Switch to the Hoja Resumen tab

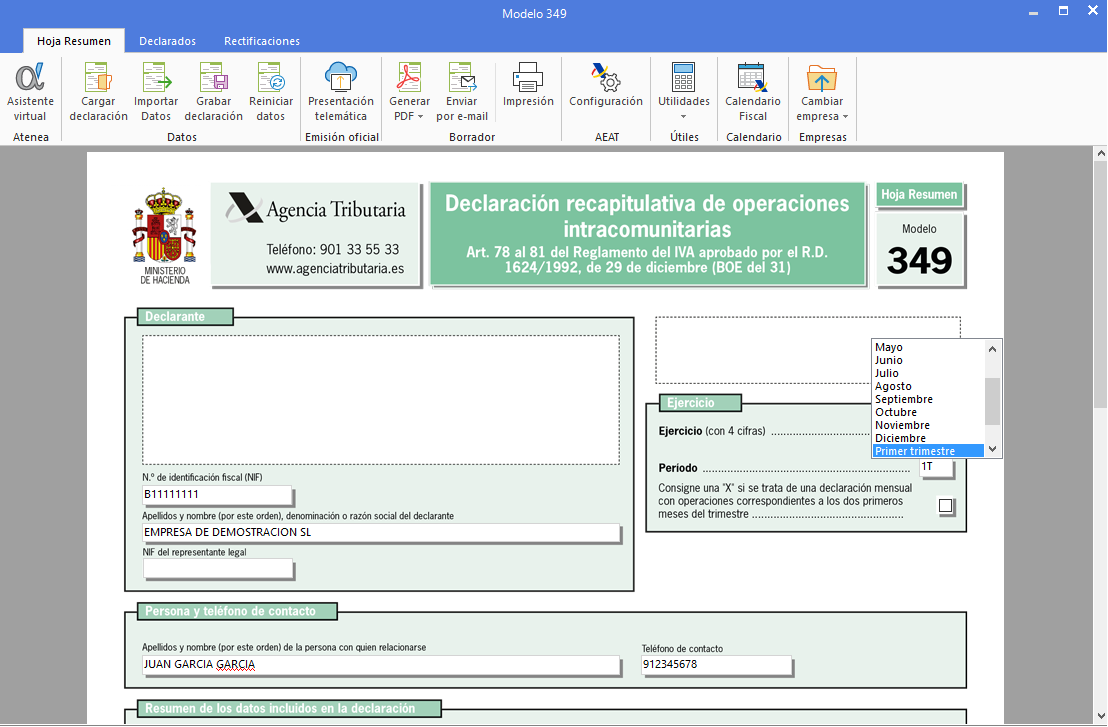point(74,41)
